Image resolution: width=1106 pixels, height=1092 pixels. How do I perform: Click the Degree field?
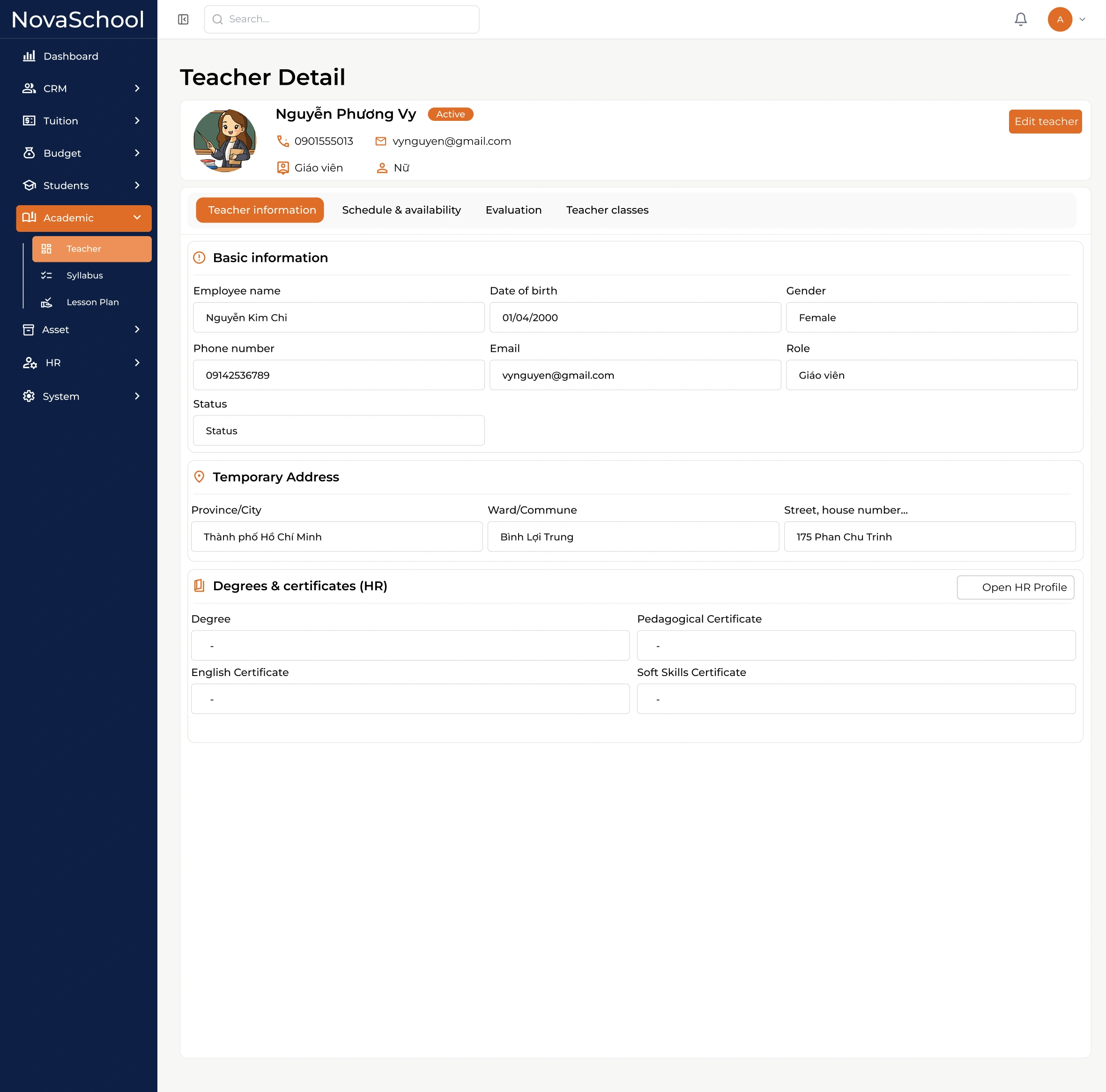click(410, 646)
